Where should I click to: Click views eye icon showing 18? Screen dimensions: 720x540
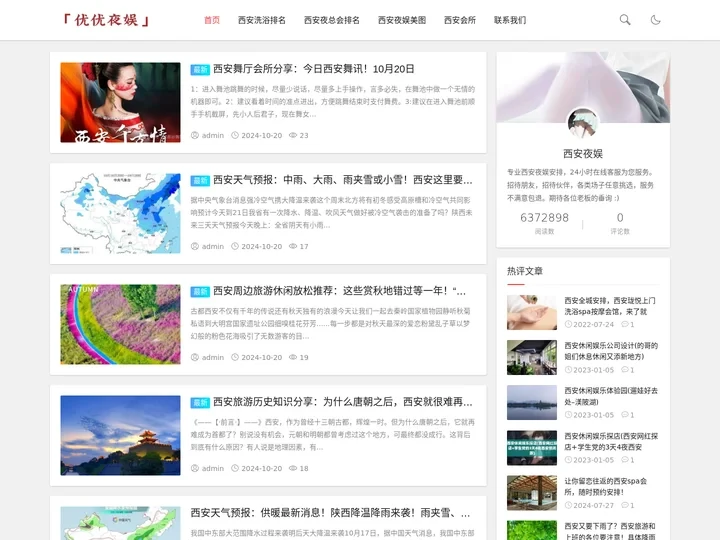pyautogui.click(x=293, y=468)
